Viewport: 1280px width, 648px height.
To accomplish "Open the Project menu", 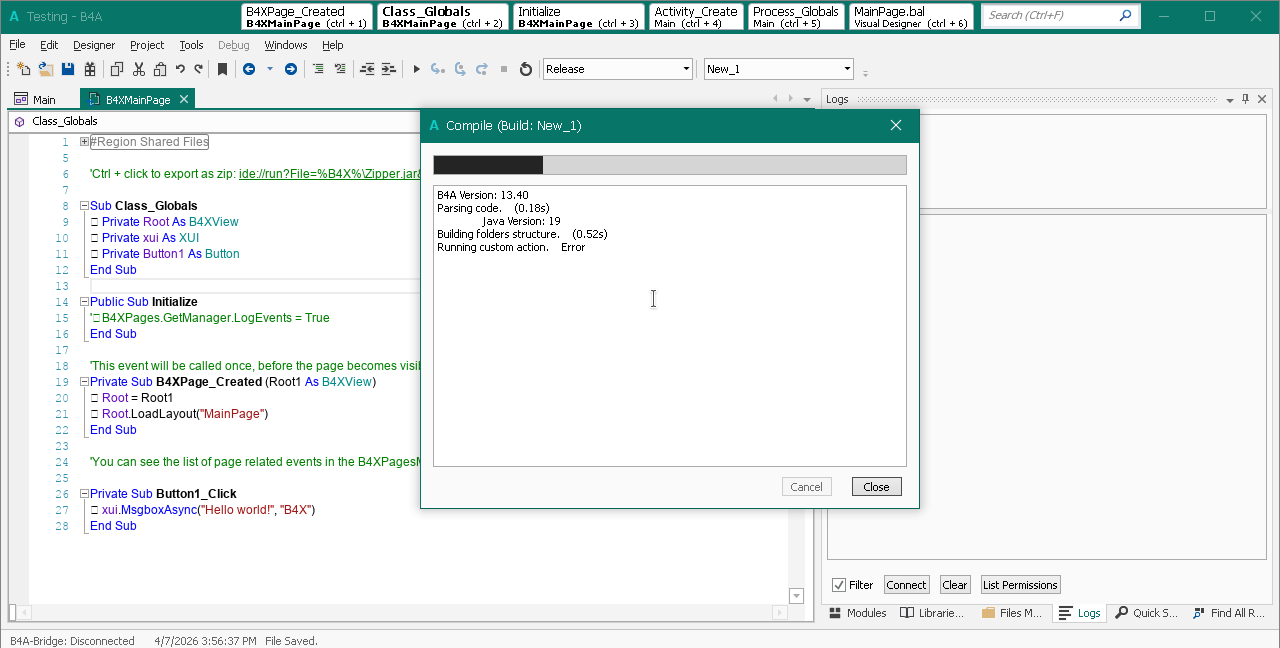I will click(x=147, y=45).
